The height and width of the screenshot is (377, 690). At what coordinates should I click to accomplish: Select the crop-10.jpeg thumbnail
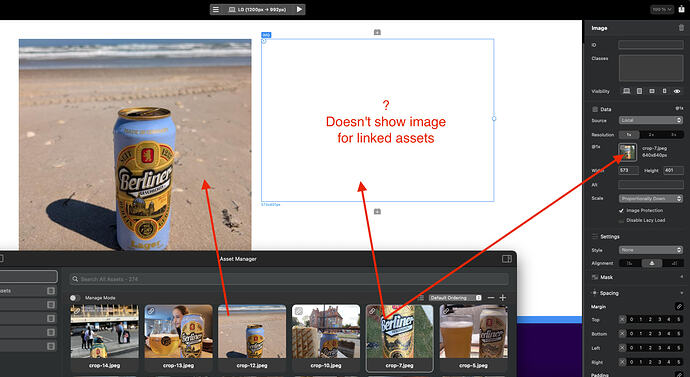[x=326, y=331]
